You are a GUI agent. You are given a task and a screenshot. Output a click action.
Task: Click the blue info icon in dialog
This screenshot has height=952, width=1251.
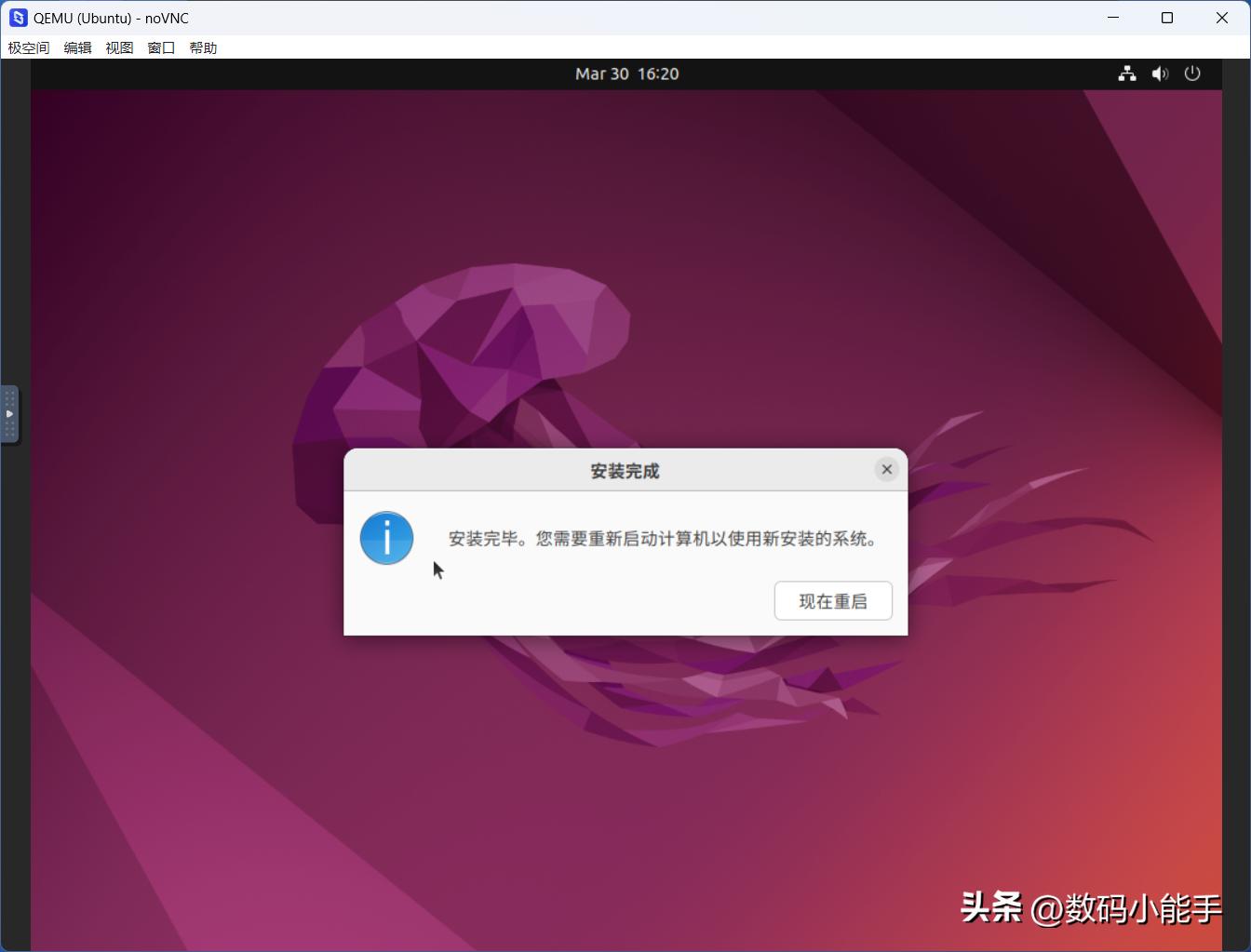coord(386,538)
